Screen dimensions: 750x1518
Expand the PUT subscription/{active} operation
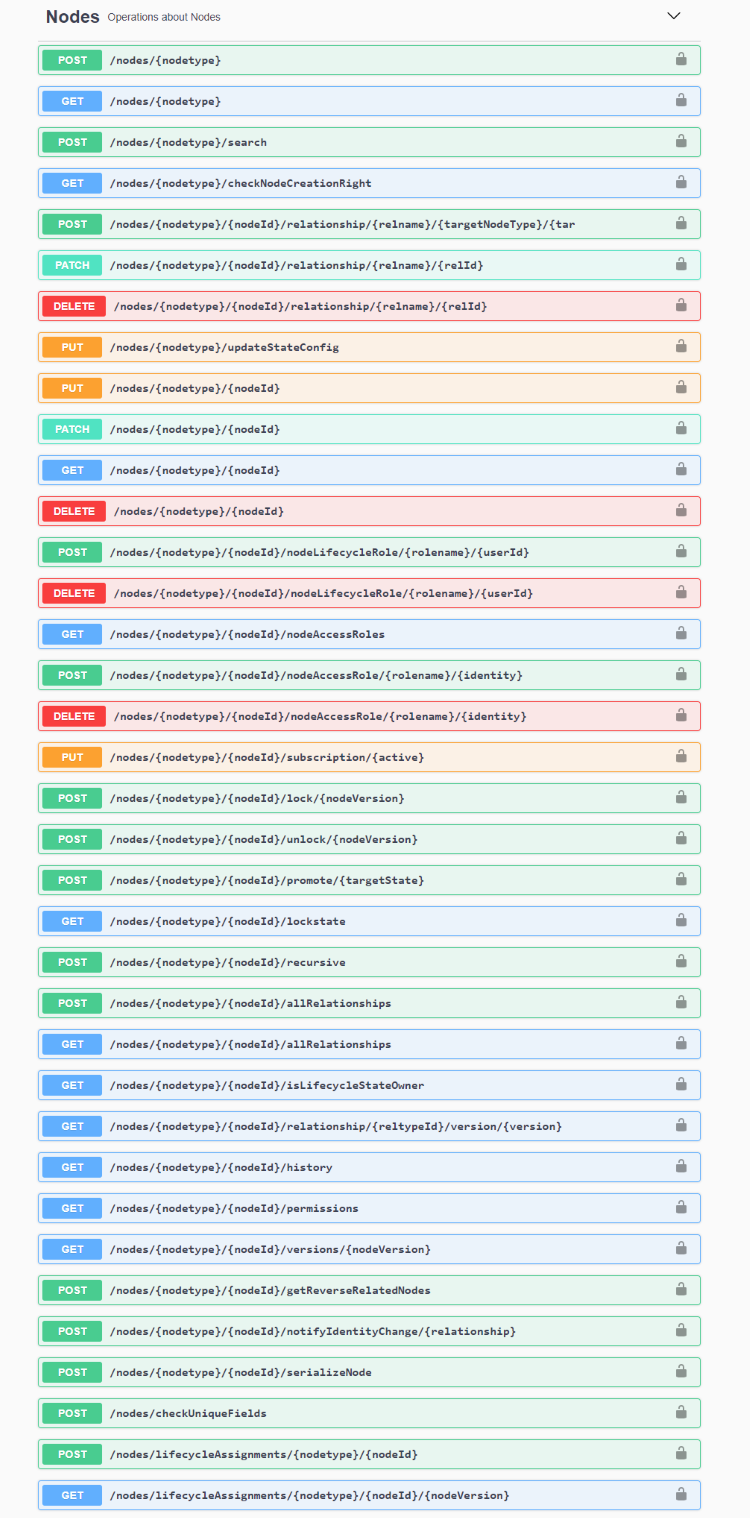coord(369,757)
